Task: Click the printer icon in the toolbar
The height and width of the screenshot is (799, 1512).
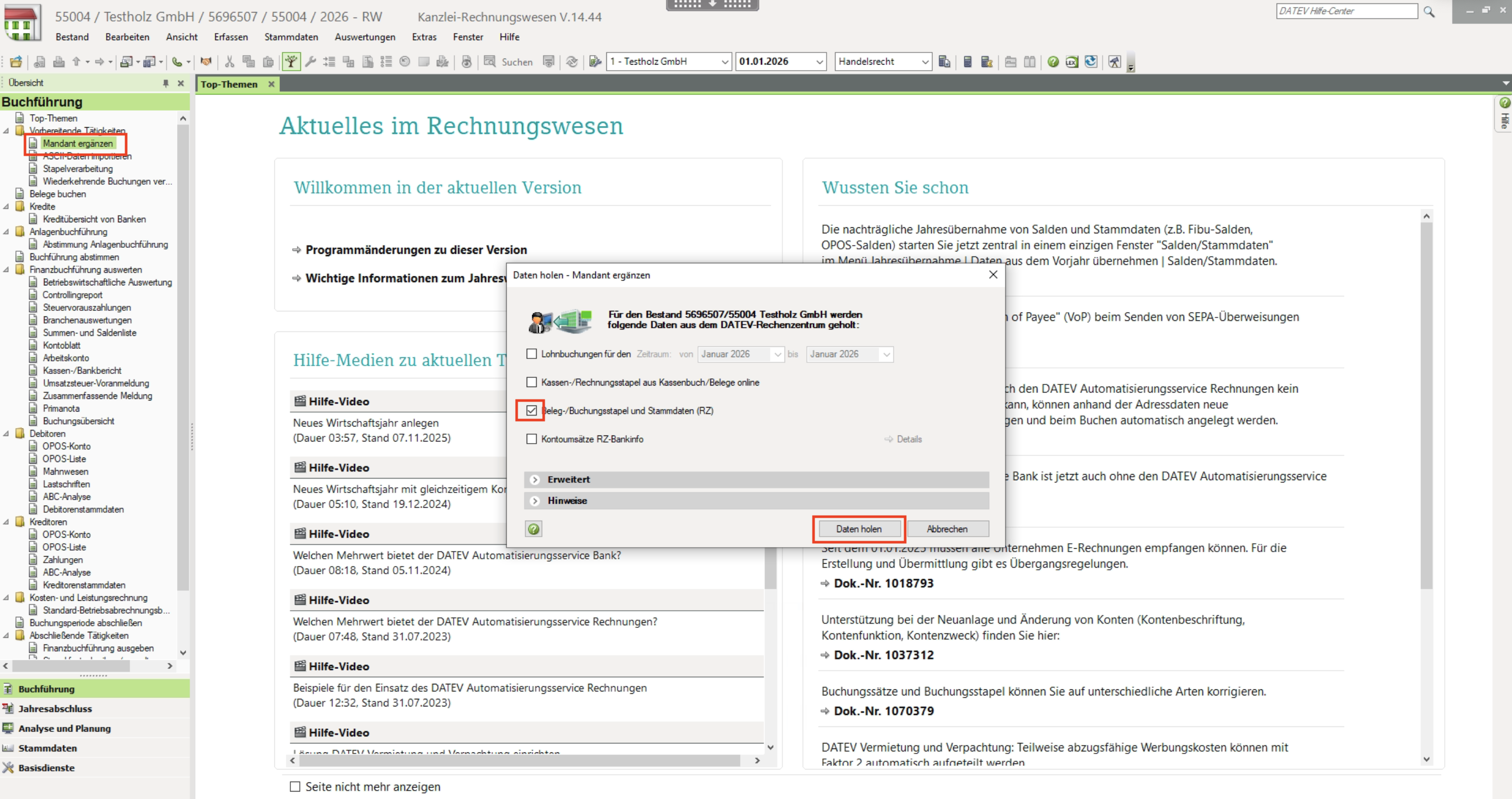Action: [x=59, y=62]
